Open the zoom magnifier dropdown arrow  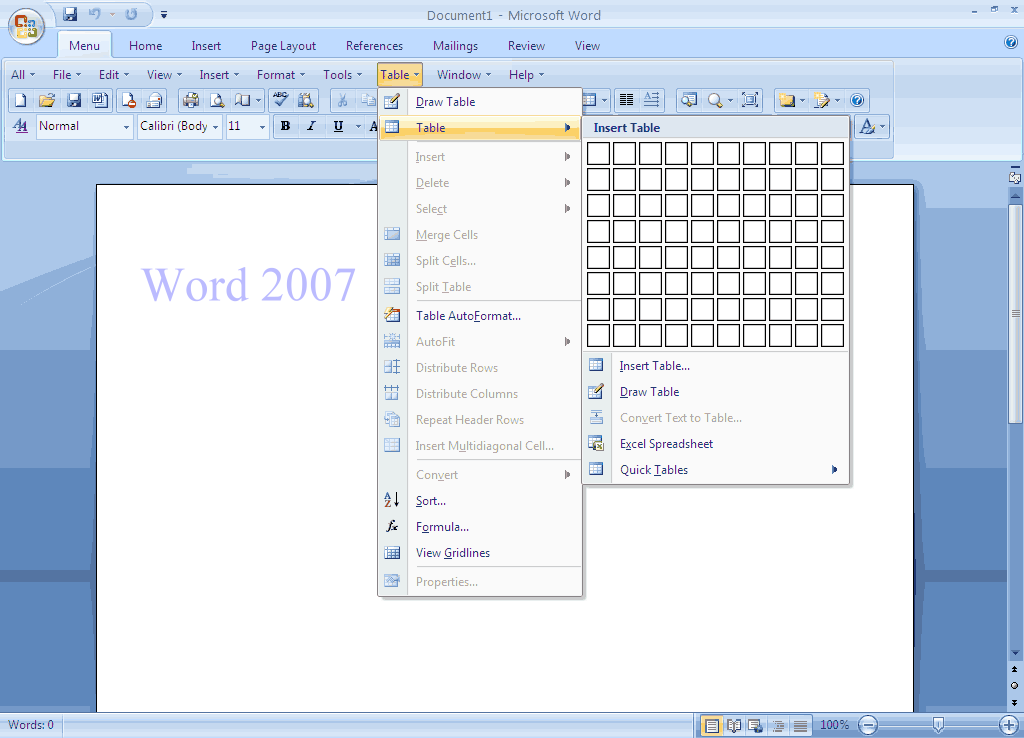coord(730,101)
